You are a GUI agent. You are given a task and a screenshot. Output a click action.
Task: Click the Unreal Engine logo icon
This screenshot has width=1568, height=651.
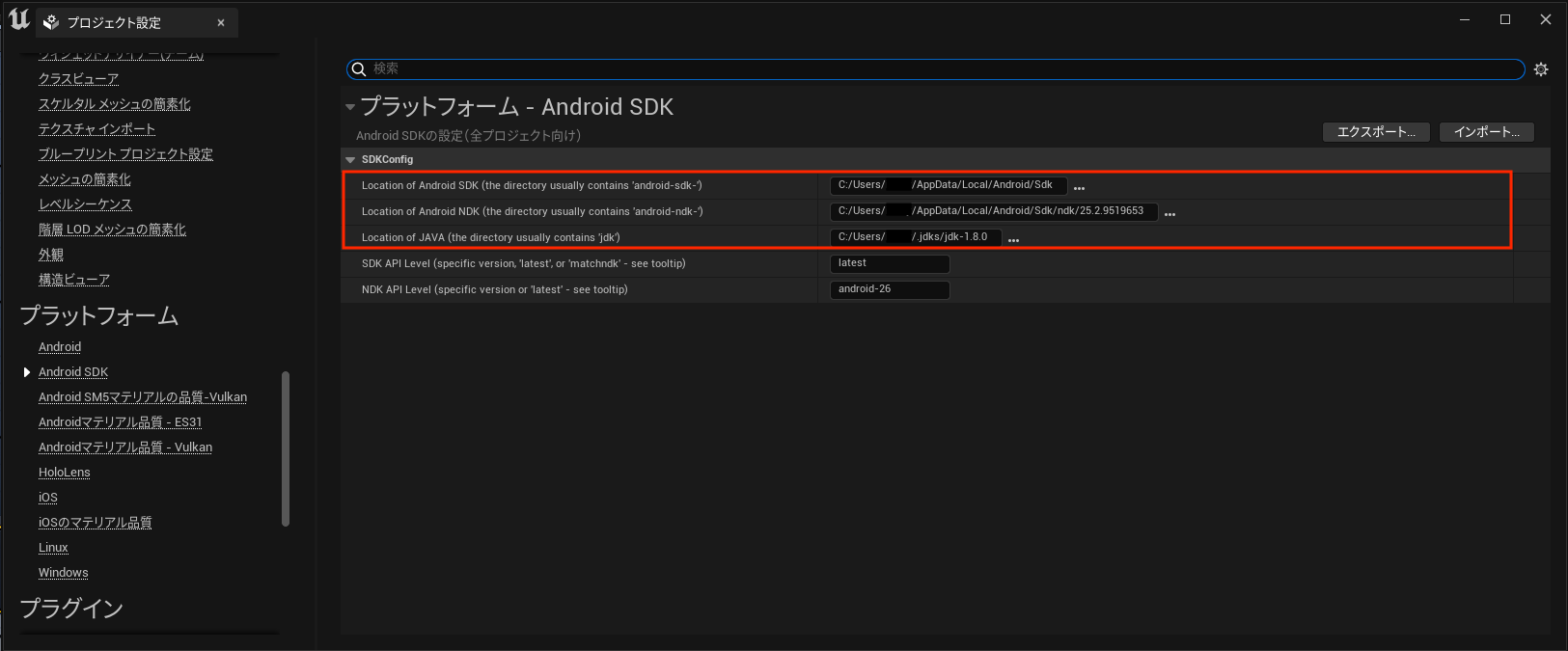point(19,18)
